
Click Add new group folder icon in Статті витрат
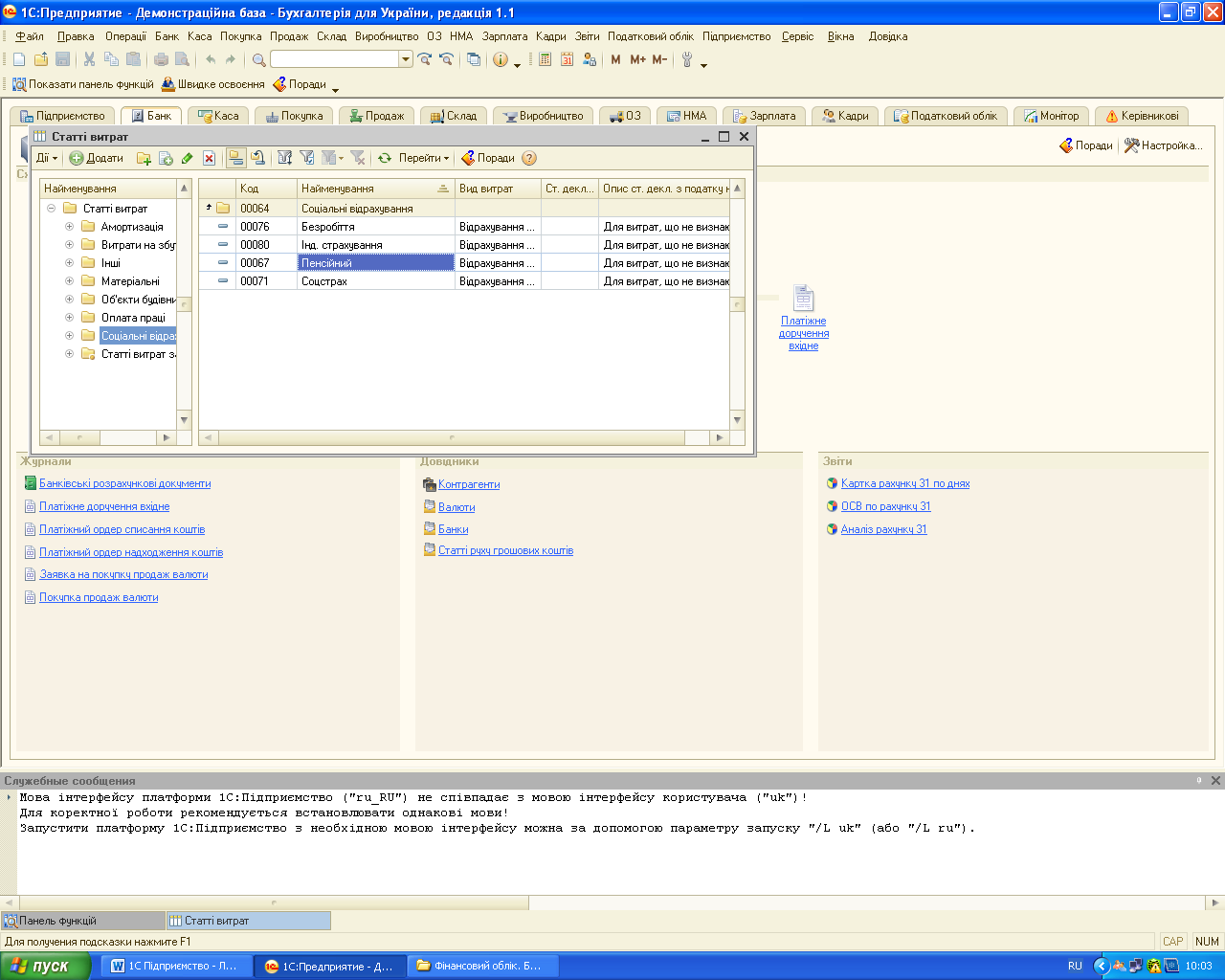coord(144,158)
